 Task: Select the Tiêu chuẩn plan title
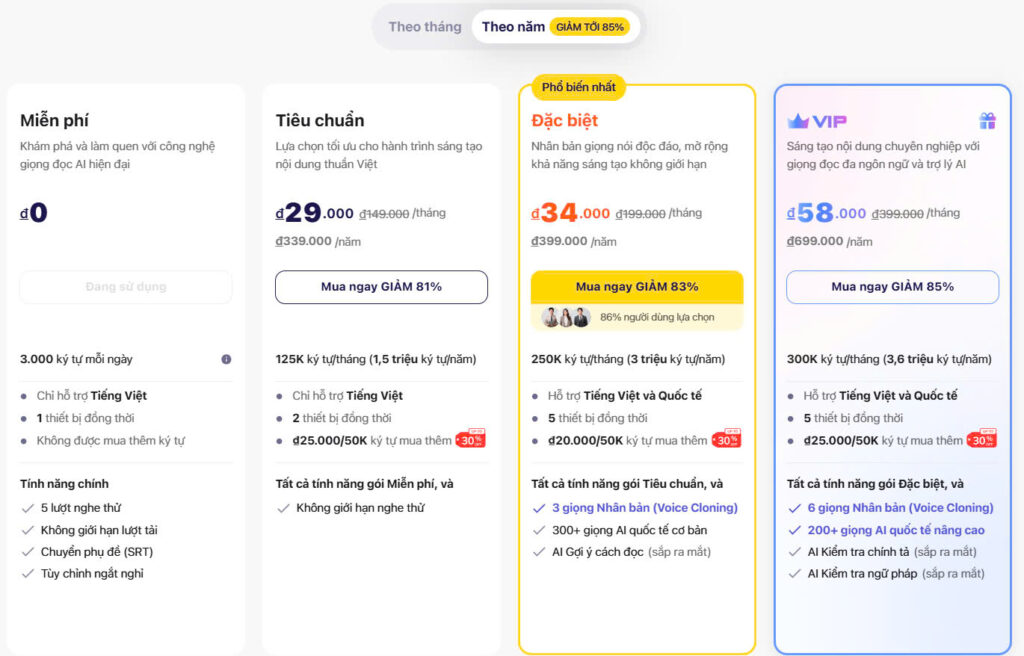[320, 121]
